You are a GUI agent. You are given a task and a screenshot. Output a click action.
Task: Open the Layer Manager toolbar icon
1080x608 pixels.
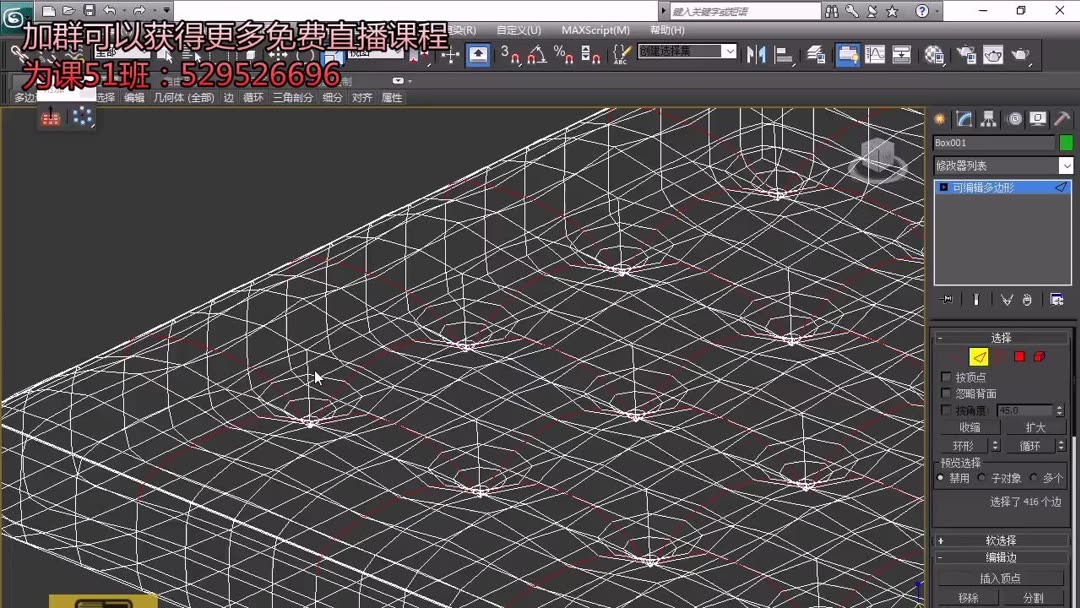[815, 55]
